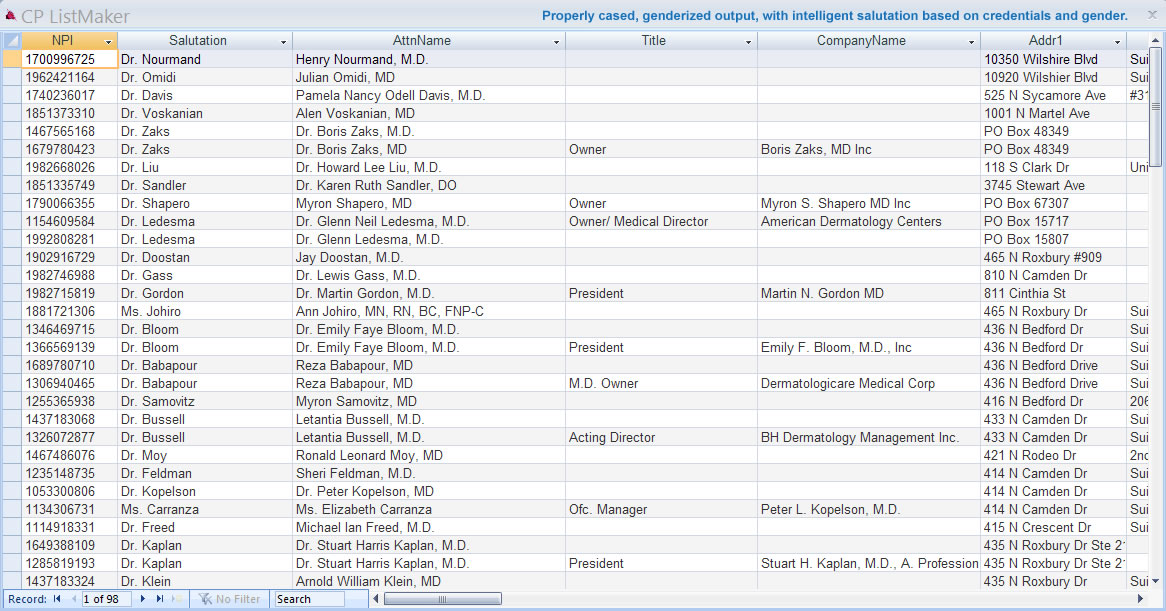Screen dimensions: 1166x611
Task: Click the horizontal scrollbar thumb
Action: 414,599
